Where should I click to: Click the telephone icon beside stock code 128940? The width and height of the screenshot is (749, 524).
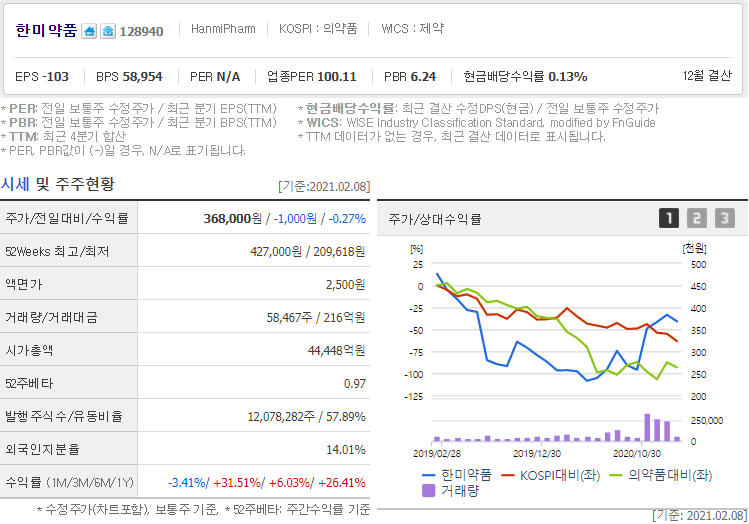(108, 32)
